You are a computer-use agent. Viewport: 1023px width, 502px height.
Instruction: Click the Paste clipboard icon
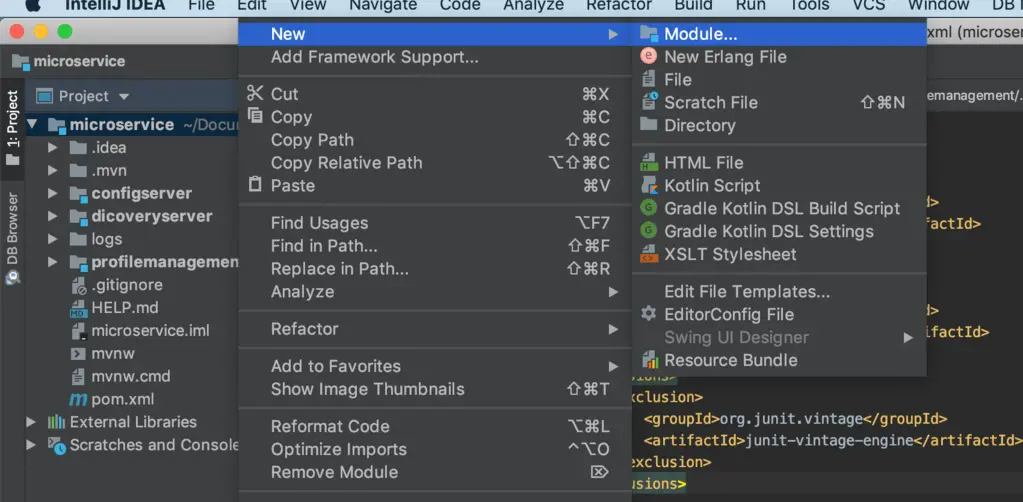pyautogui.click(x=255, y=185)
